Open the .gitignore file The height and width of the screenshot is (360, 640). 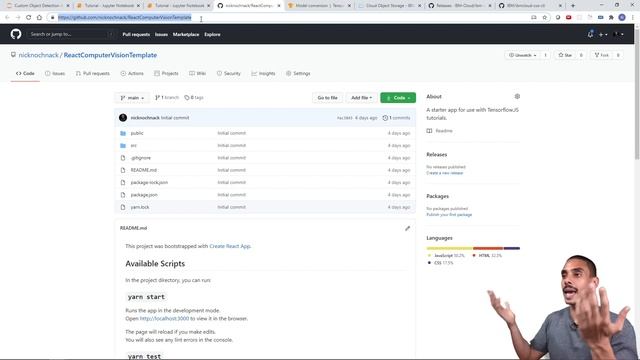click(x=140, y=158)
